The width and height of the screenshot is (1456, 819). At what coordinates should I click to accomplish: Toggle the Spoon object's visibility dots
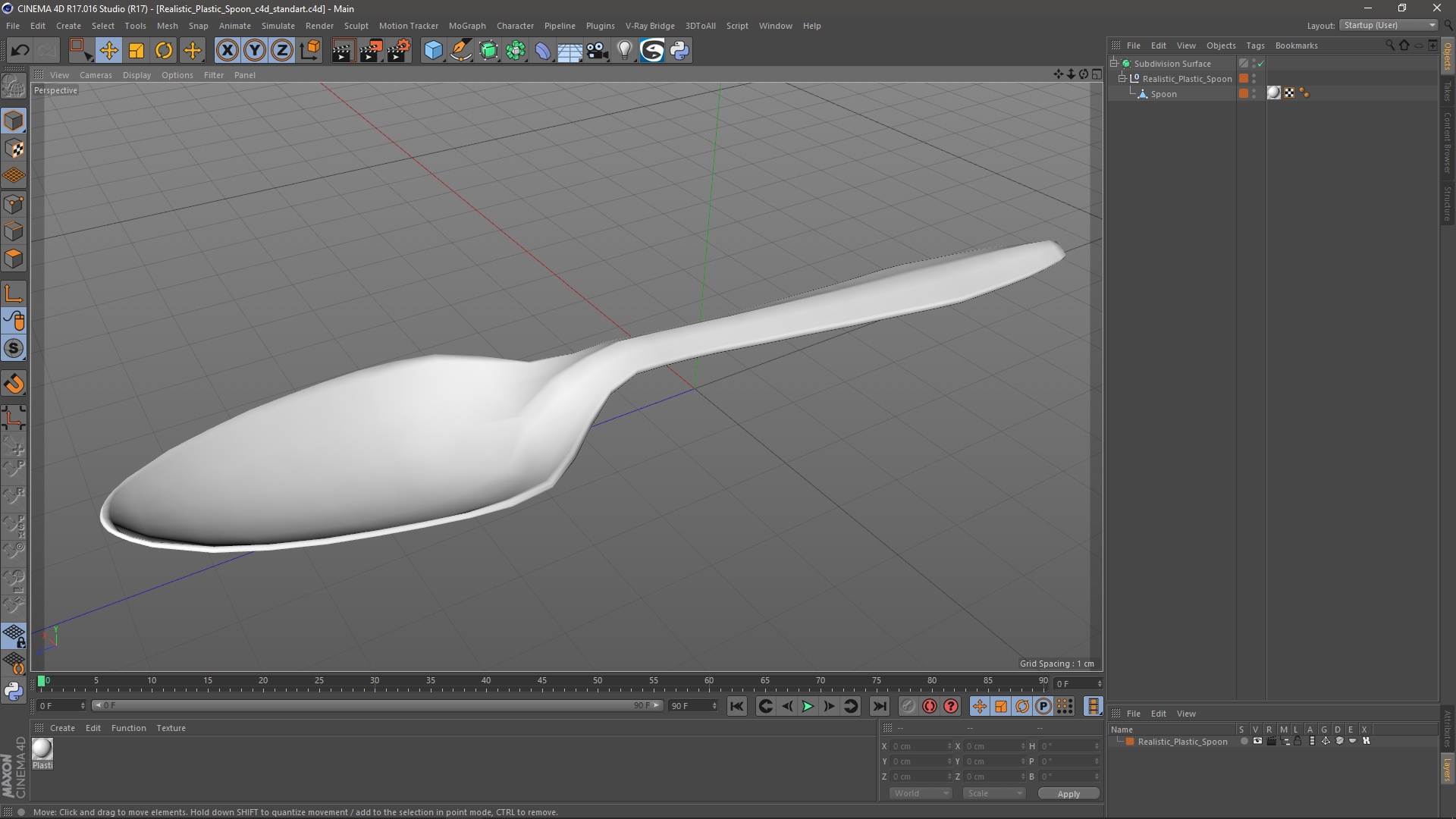click(1254, 94)
